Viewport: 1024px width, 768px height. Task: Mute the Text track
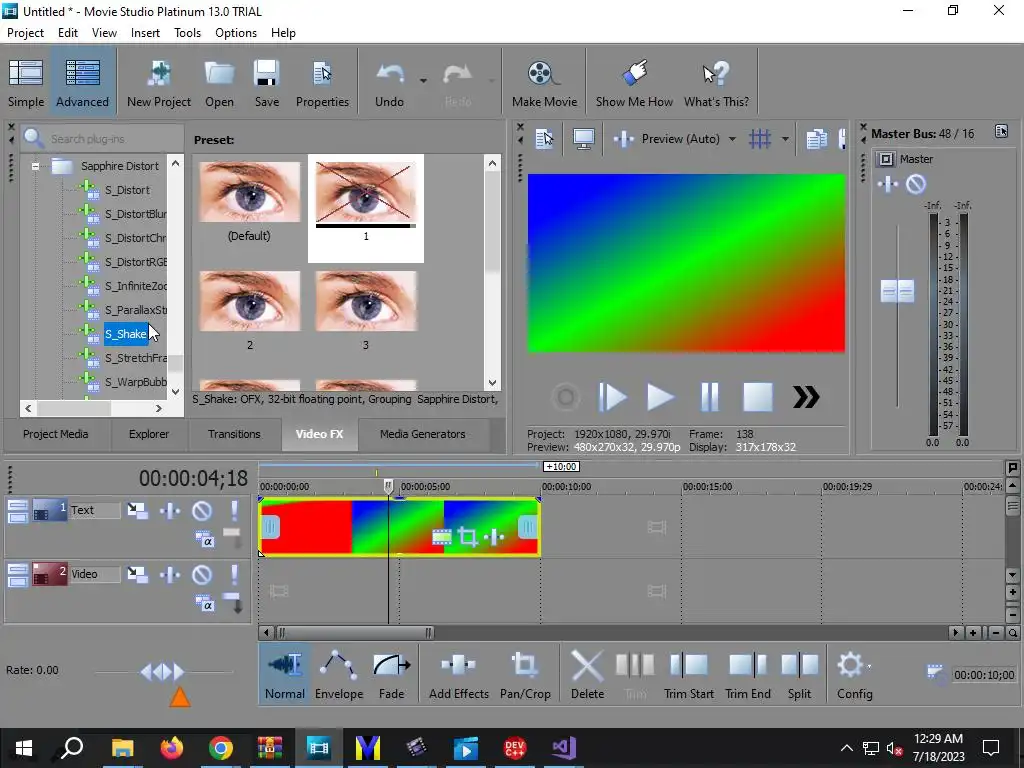point(202,510)
